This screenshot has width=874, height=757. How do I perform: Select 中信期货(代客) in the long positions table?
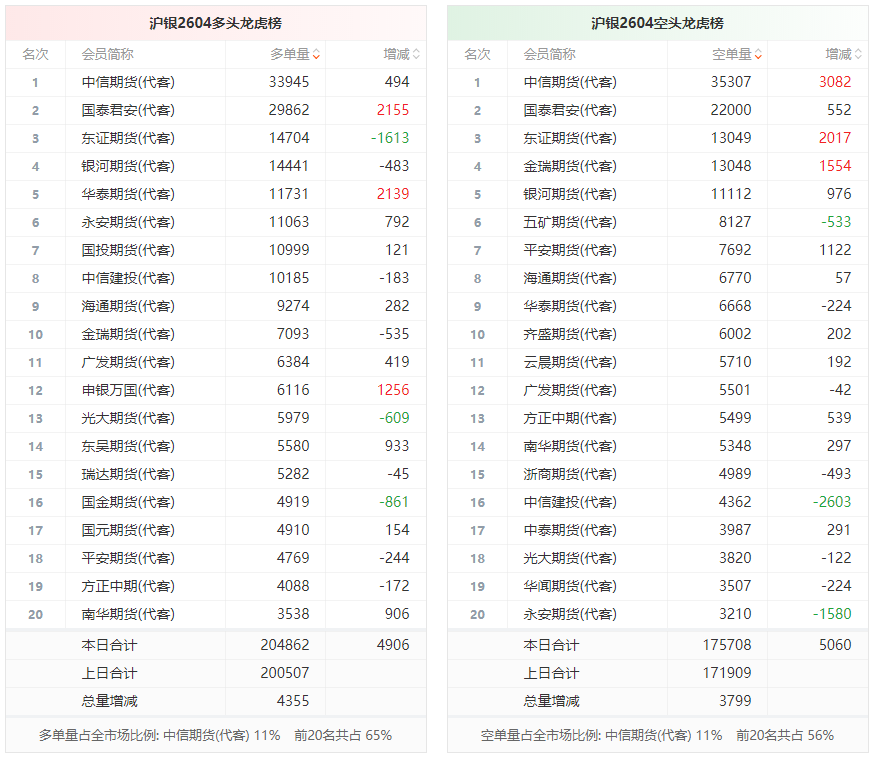coord(128,83)
